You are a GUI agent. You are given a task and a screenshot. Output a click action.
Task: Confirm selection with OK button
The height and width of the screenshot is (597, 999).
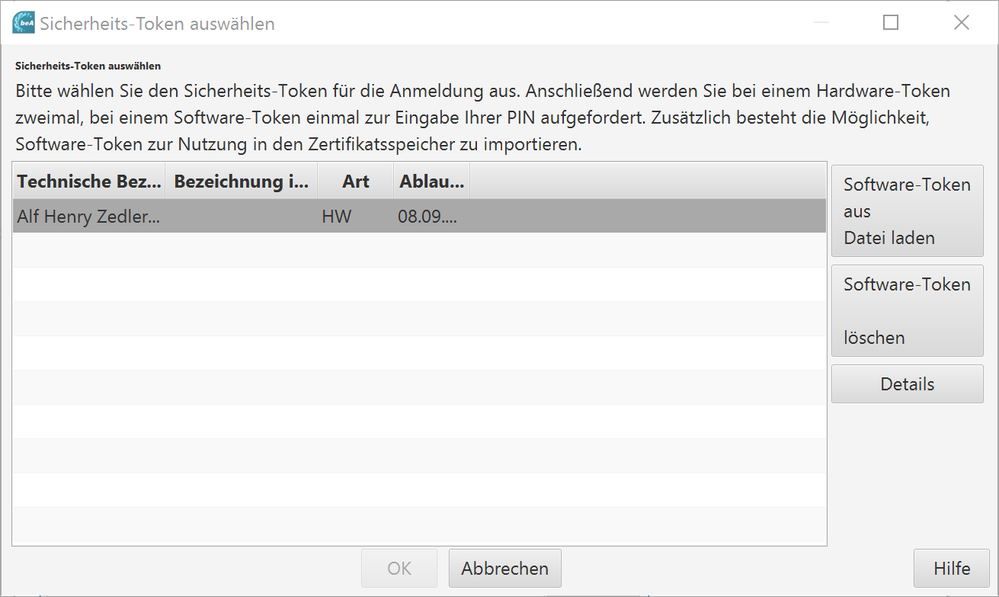399,568
